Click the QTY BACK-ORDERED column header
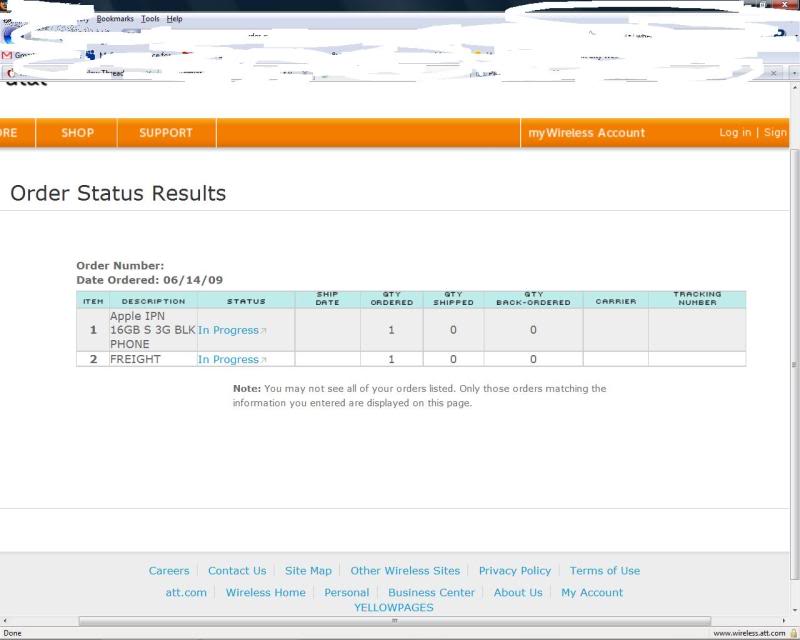 pyautogui.click(x=533, y=299)
